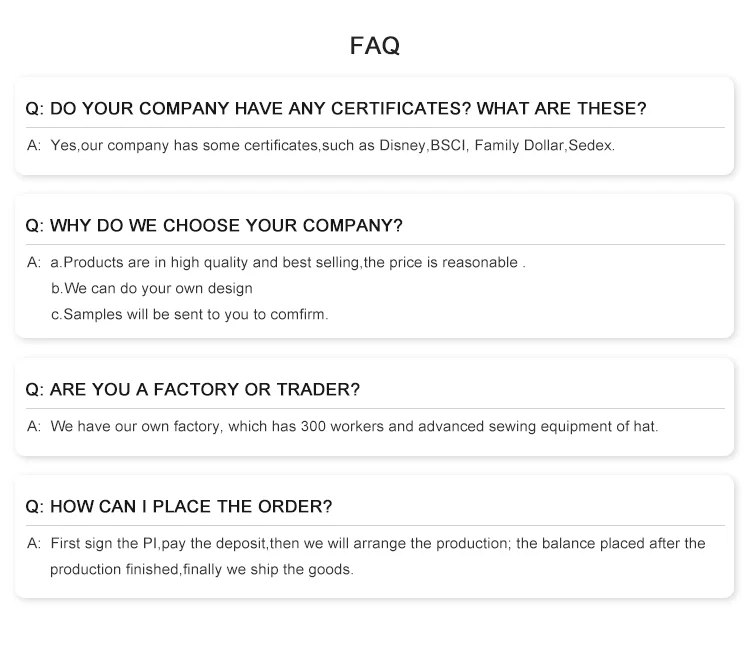
Task: Click the line about samples sent to confirm
Action: coord(190,314)
